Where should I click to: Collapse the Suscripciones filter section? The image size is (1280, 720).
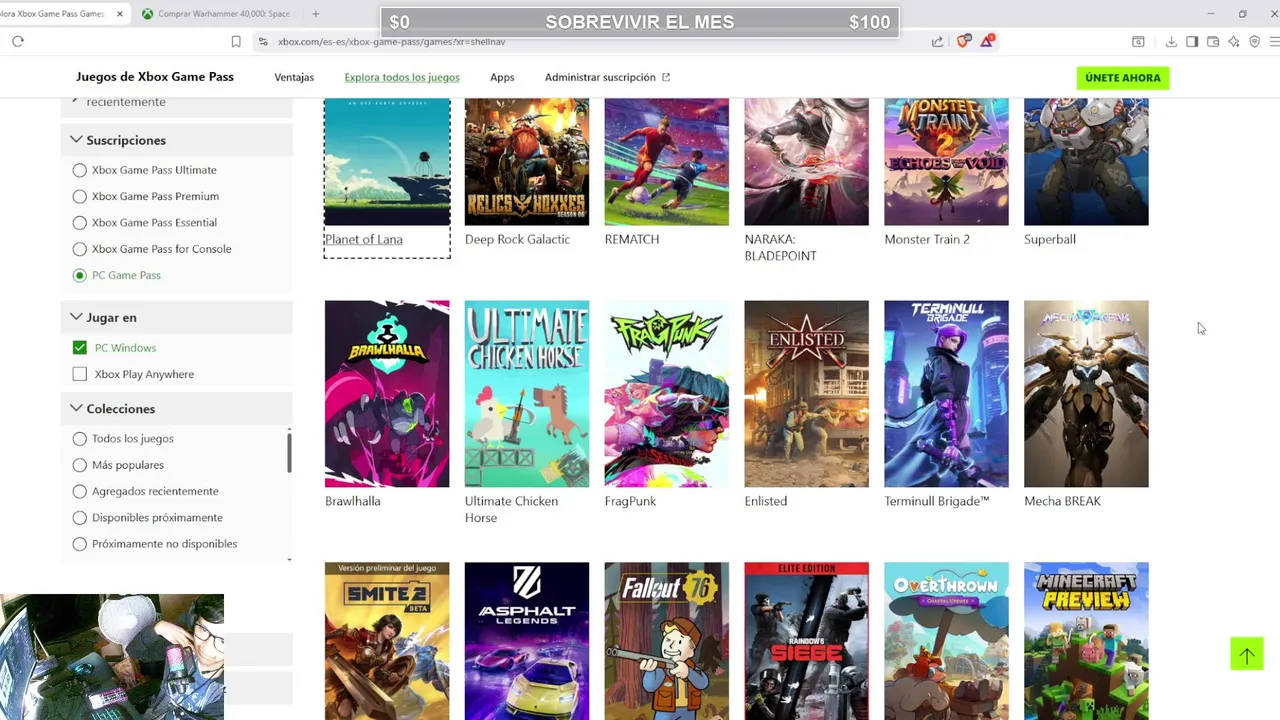tap(177, 140)
